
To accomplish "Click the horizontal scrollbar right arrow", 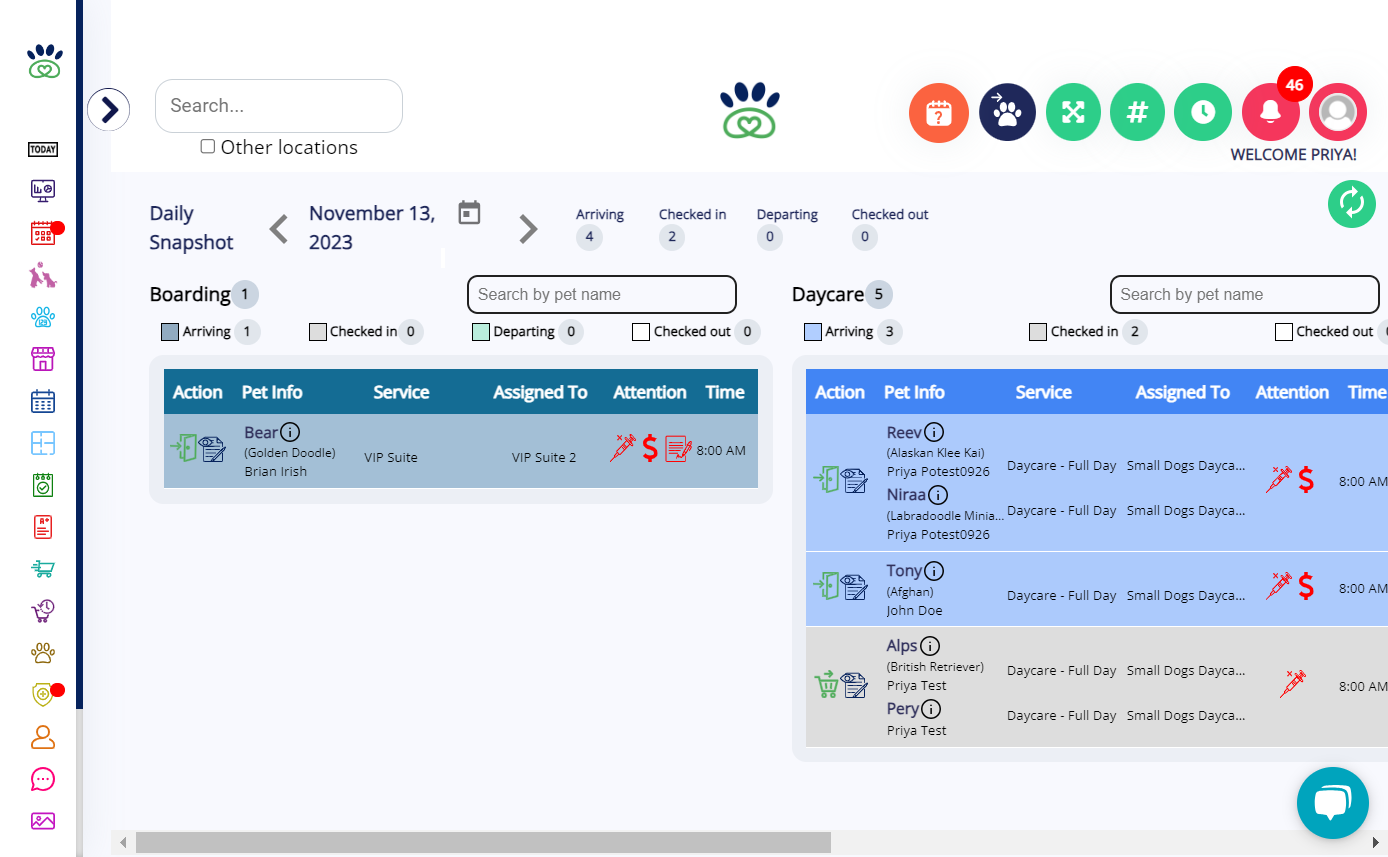I will (1377, 843).
